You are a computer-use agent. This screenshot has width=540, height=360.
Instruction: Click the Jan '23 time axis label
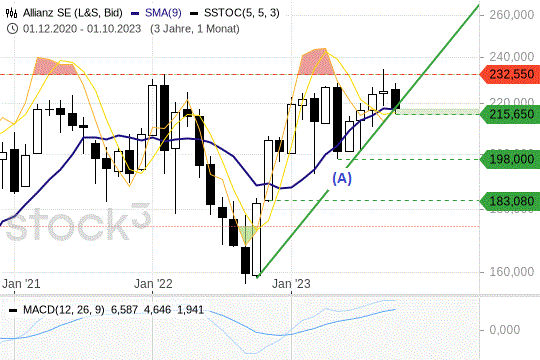pos(291,284)
